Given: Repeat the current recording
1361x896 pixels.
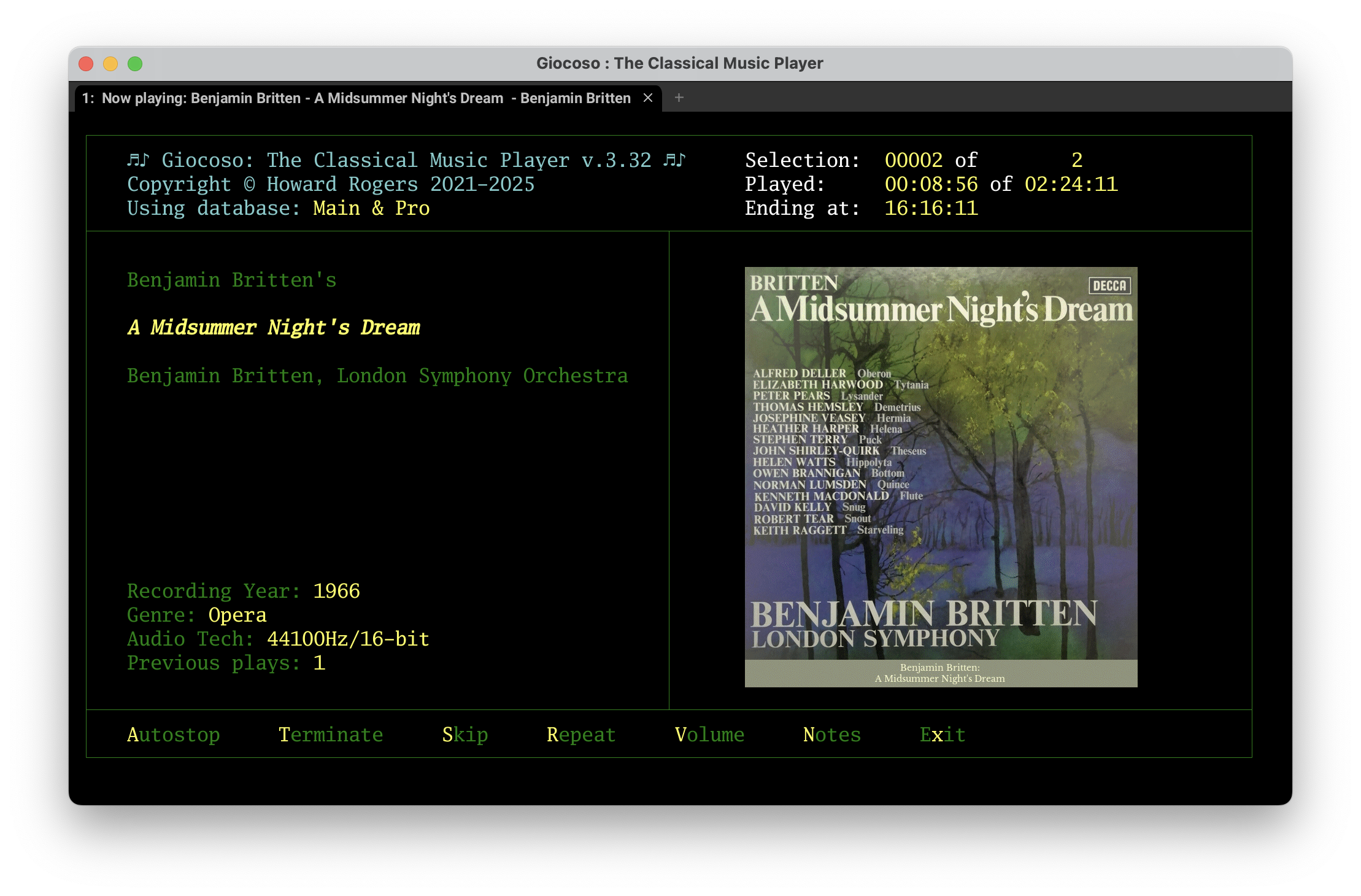Looking at the screenshot, I should coord(580,734).
